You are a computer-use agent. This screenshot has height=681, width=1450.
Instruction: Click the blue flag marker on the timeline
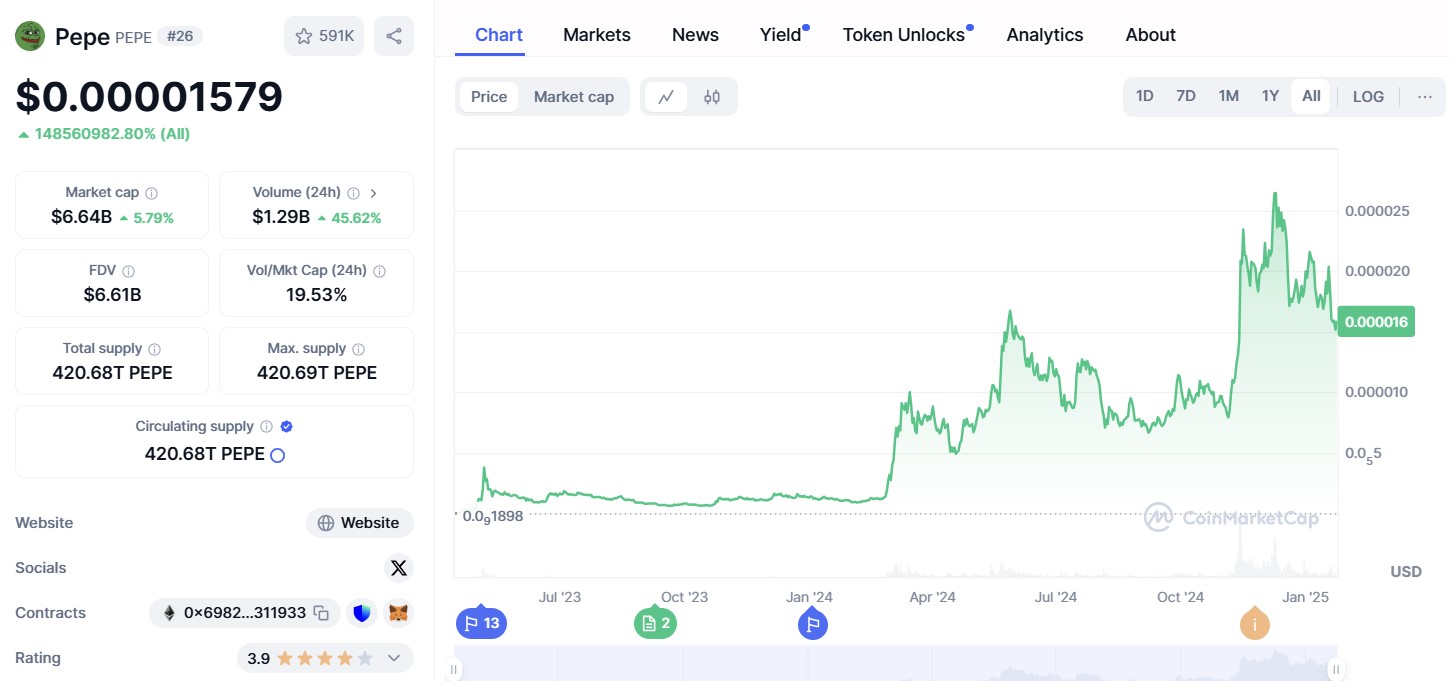(813, 622)
